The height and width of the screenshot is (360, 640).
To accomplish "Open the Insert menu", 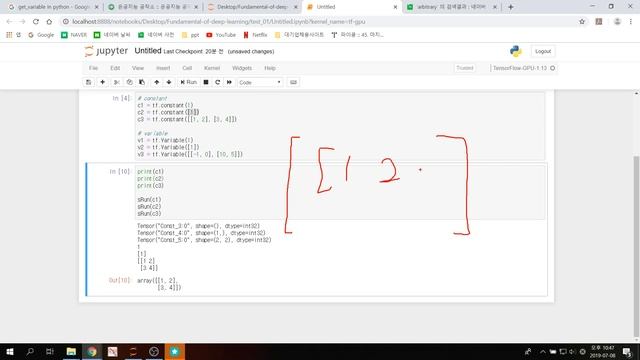I will (x=163, y=68).
